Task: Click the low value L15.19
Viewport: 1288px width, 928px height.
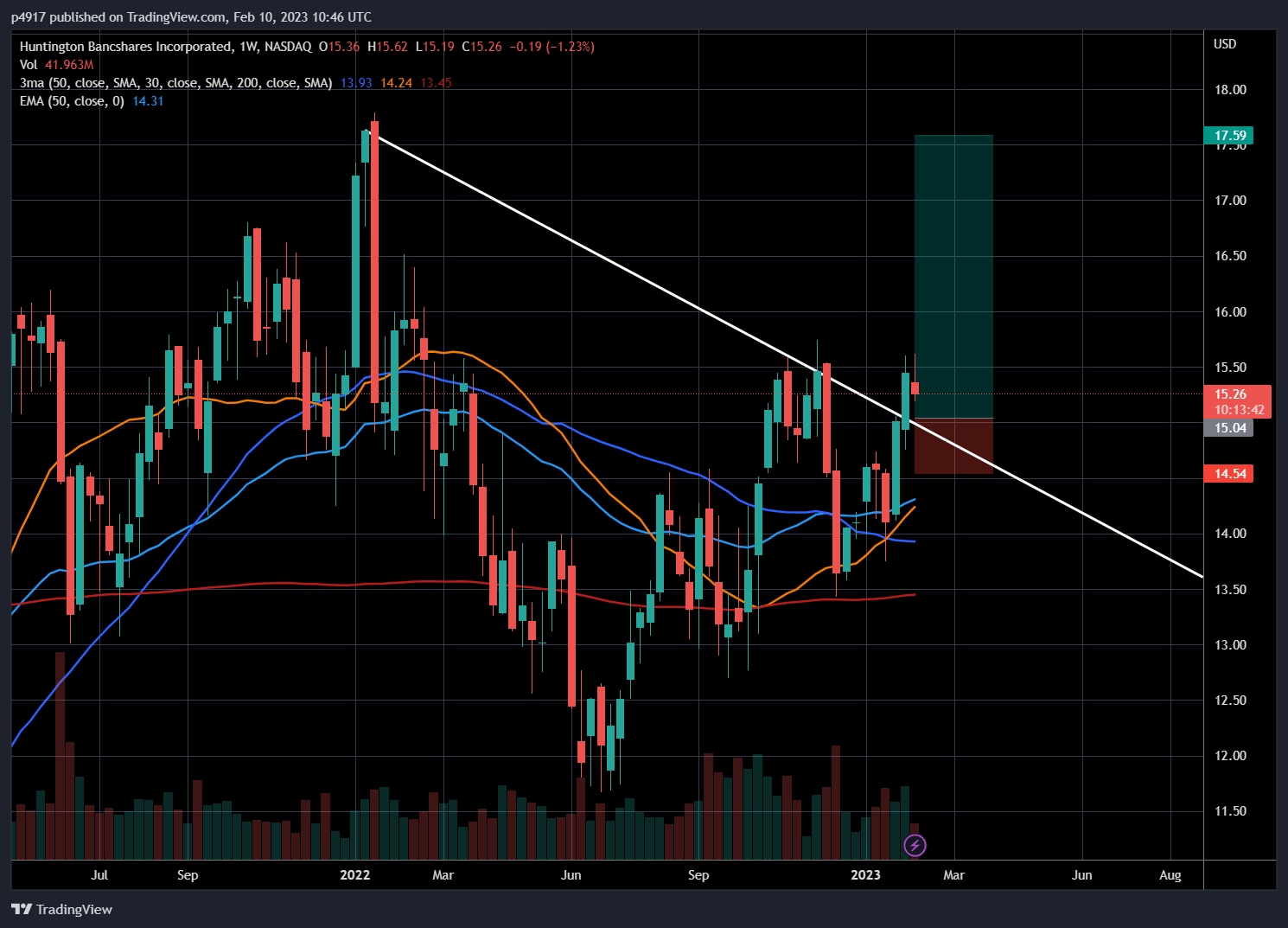Action: 435,47
